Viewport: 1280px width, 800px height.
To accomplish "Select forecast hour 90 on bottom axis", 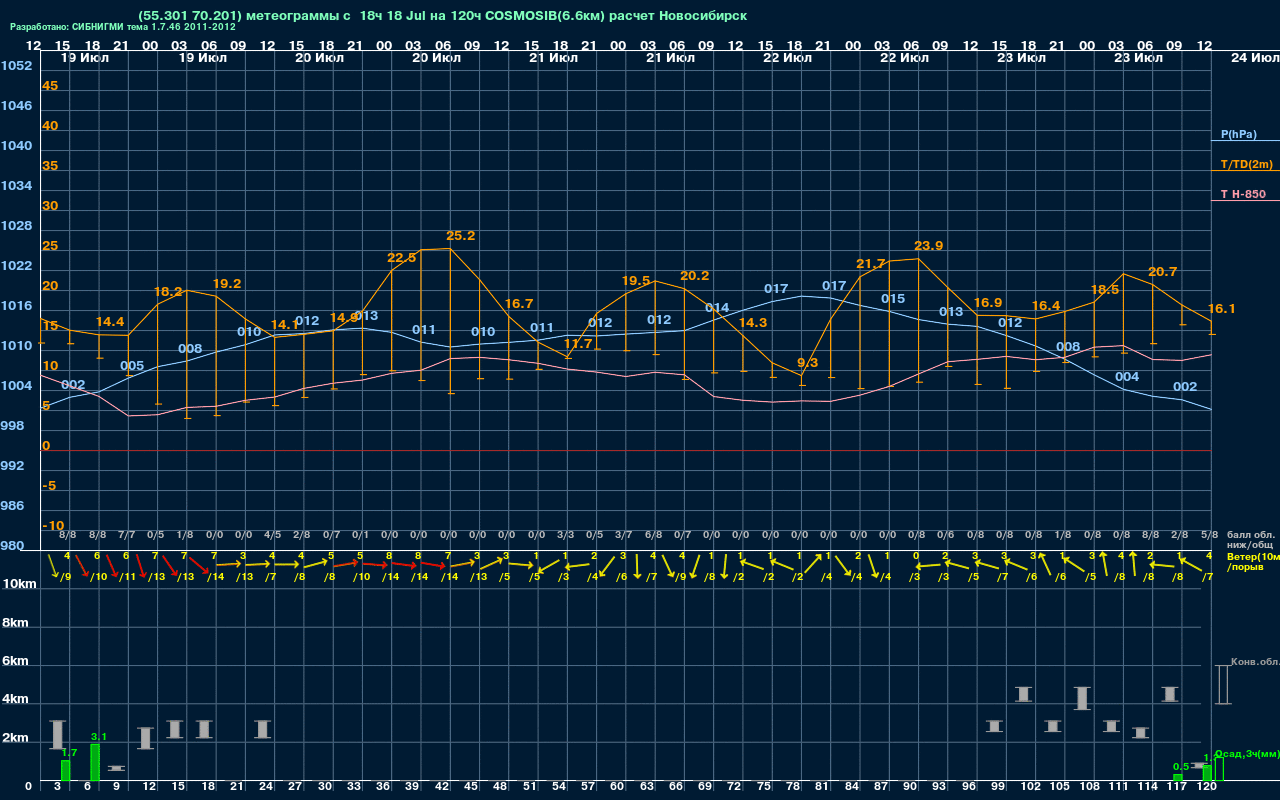I will click(910, 788).
